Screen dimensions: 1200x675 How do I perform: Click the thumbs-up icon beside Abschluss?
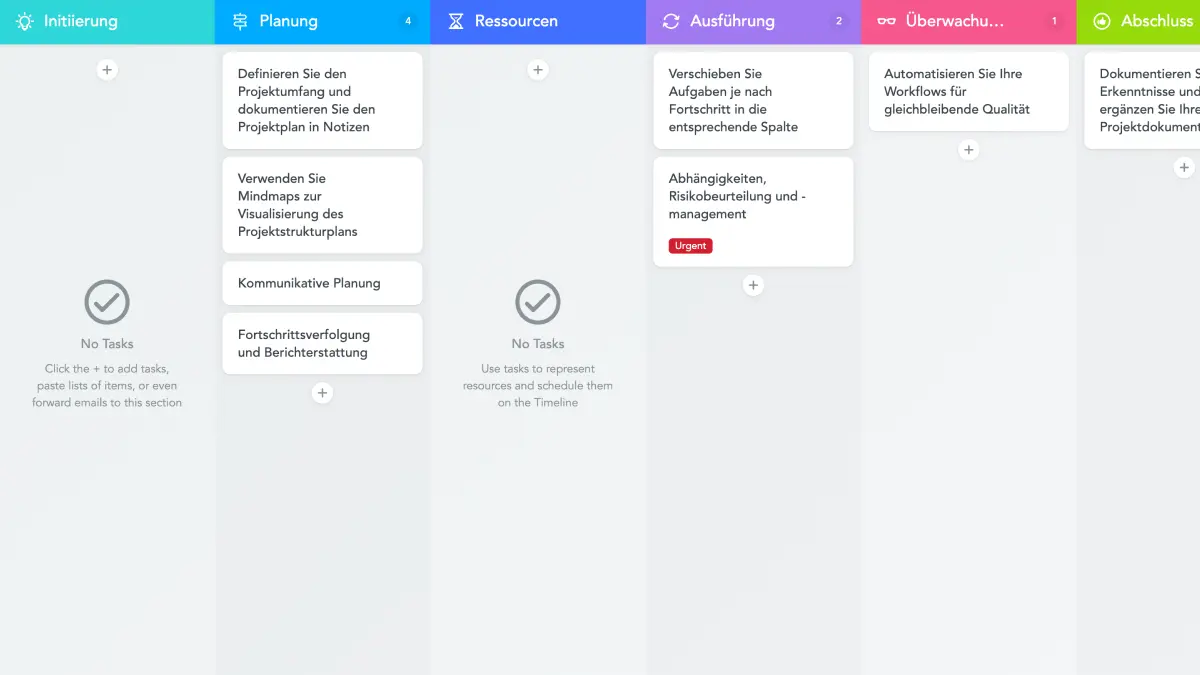[x=1102, y=21]
